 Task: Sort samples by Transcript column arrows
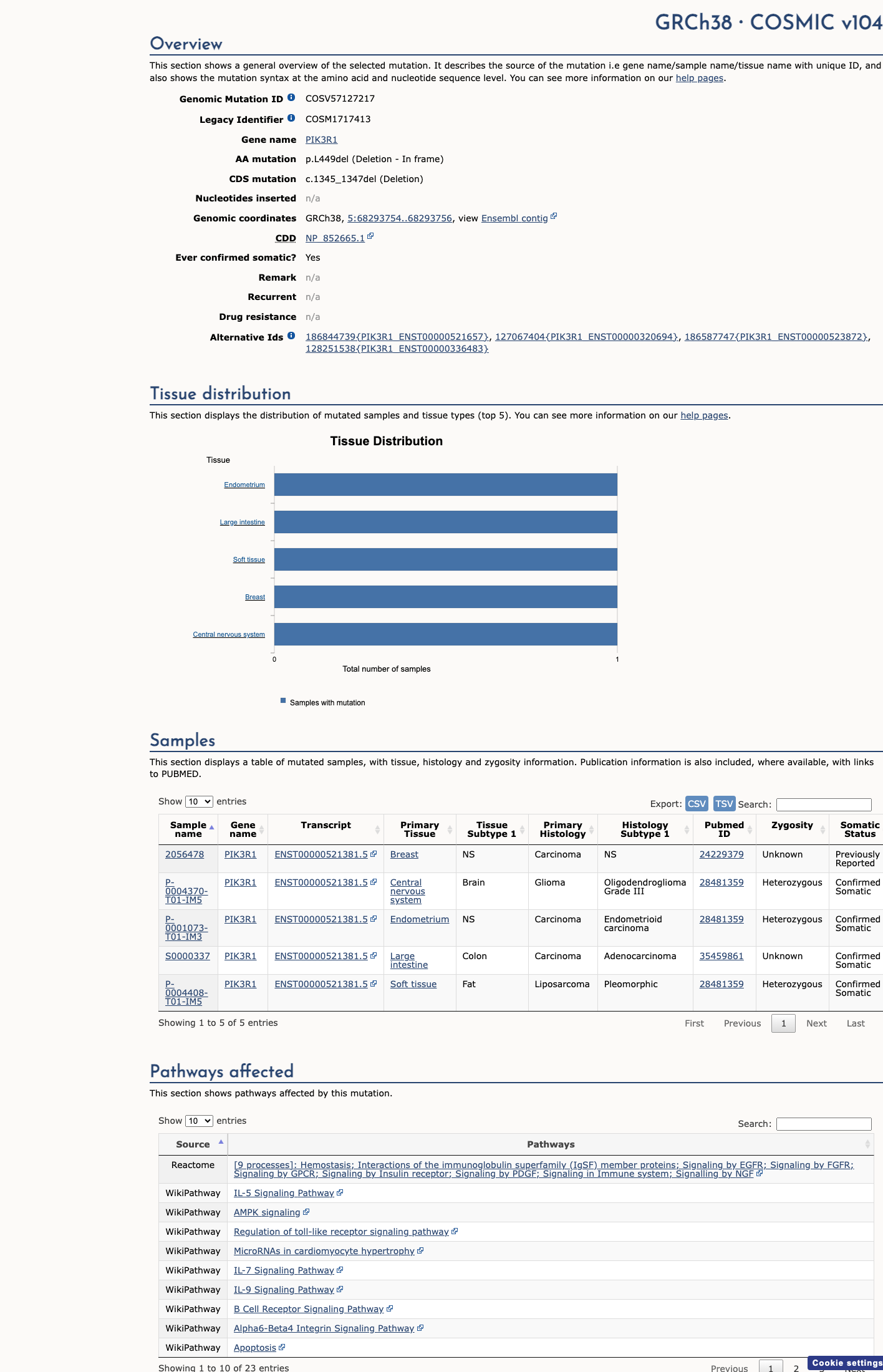click(377, 829)
